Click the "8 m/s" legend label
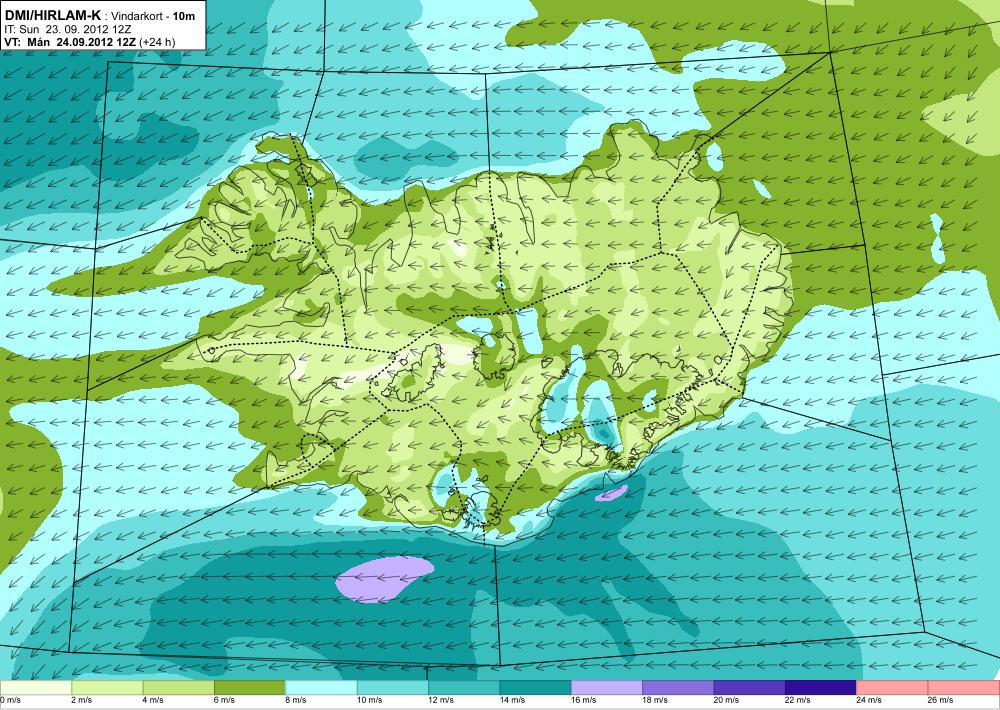This screenshot has width=1000, height=710. [x=296, y=700]
